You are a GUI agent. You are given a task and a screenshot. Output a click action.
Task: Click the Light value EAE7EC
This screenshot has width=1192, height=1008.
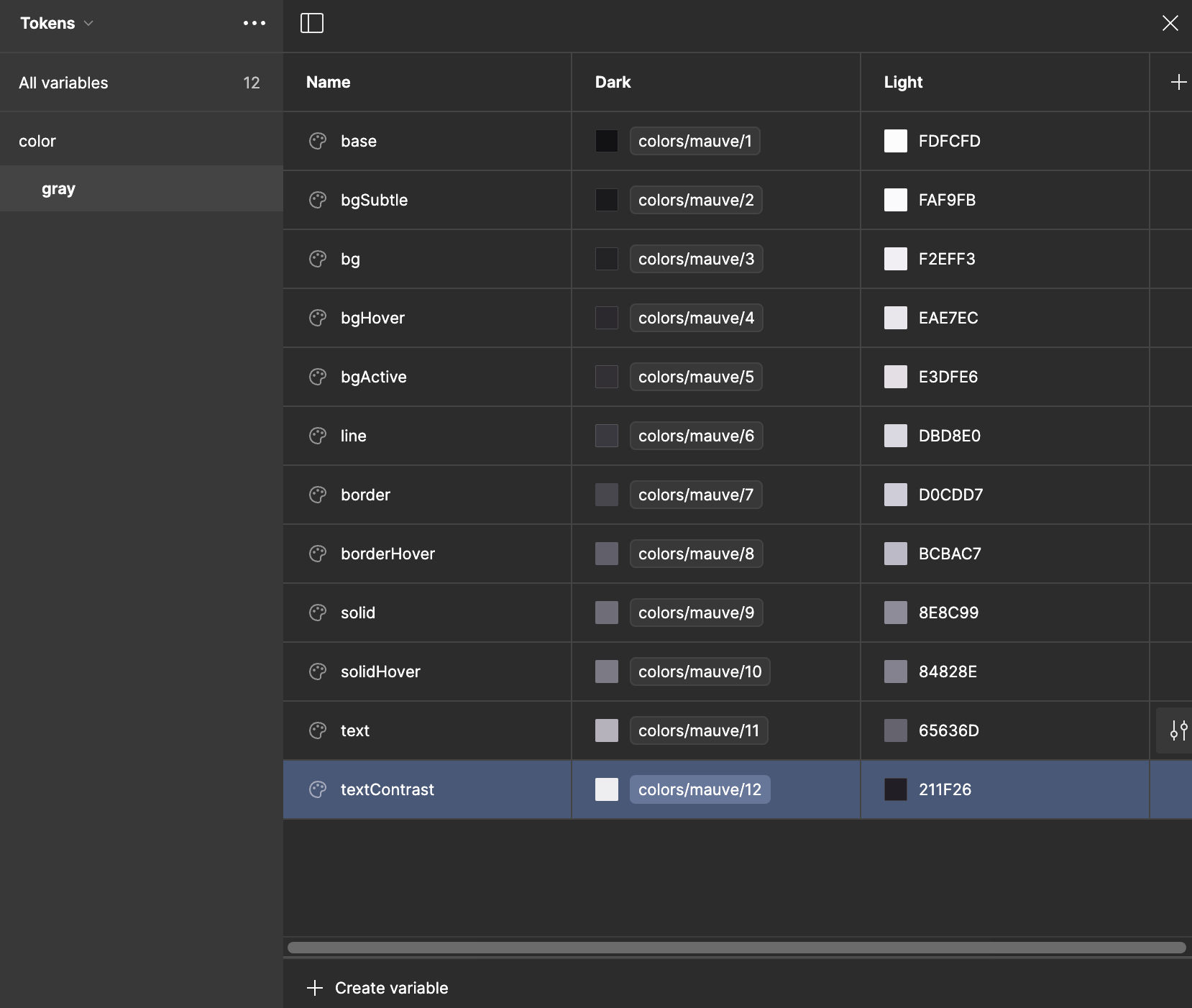coord(949,318)
